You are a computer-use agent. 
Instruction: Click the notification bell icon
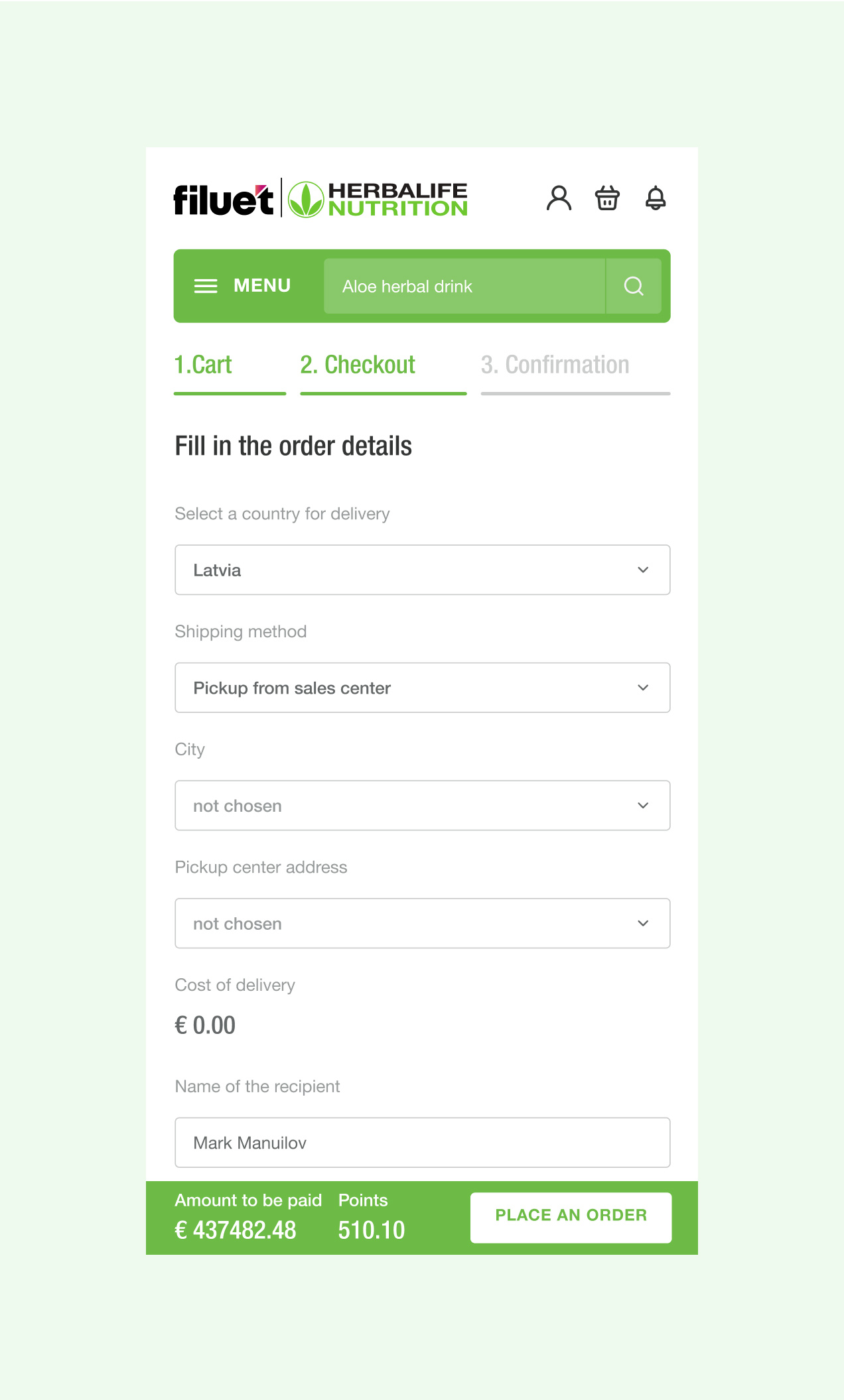(x=656, y=198)
